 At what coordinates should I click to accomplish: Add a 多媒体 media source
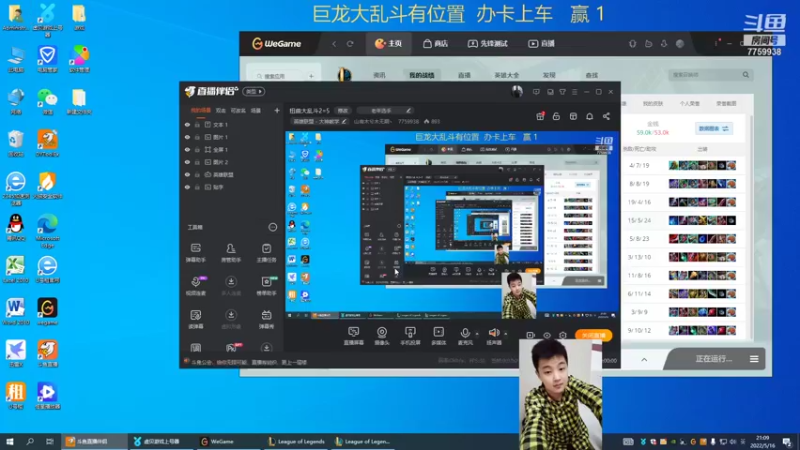439,336
